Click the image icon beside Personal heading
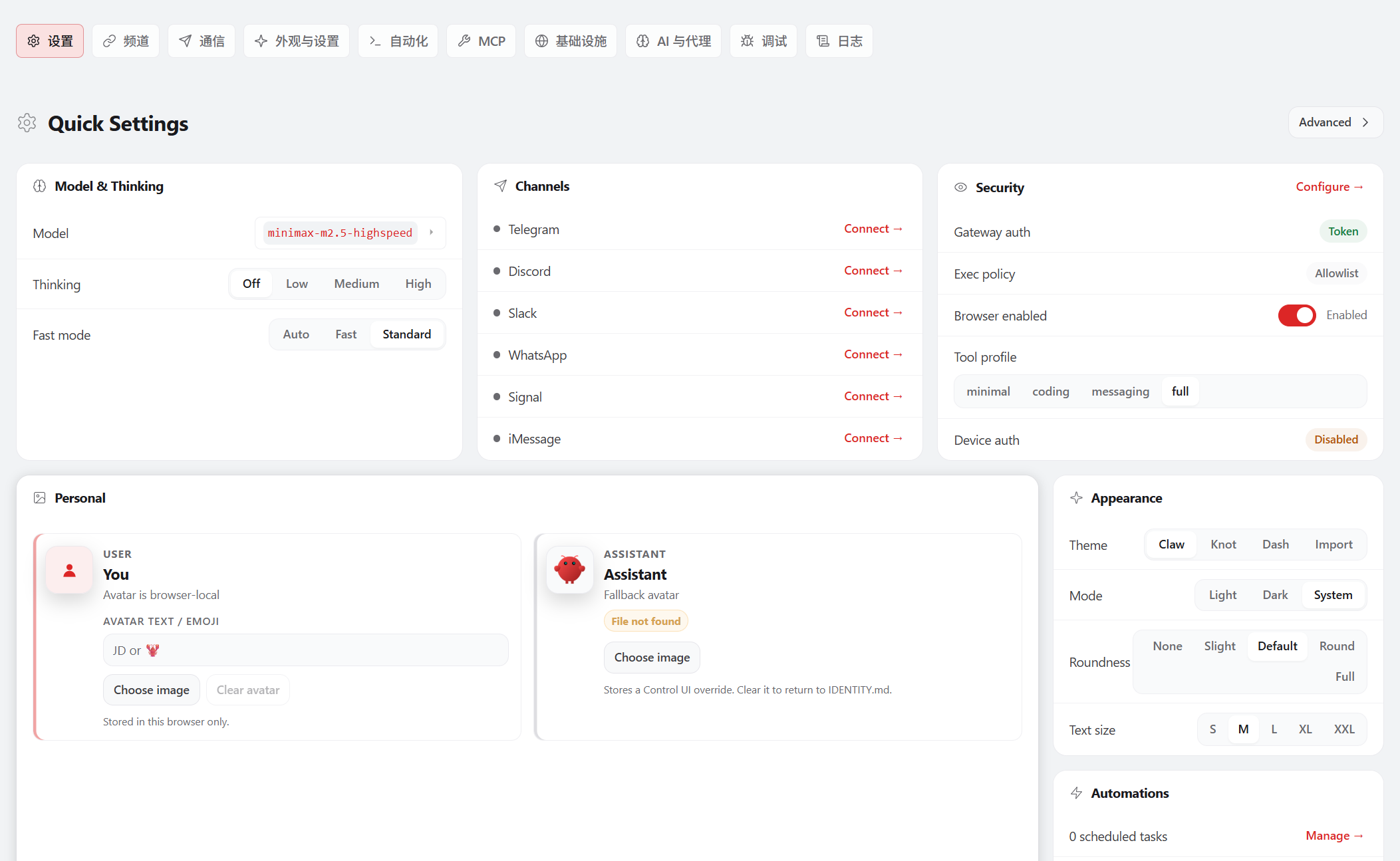This screenshot has width=1400, height=861. [x=40, y=498]
